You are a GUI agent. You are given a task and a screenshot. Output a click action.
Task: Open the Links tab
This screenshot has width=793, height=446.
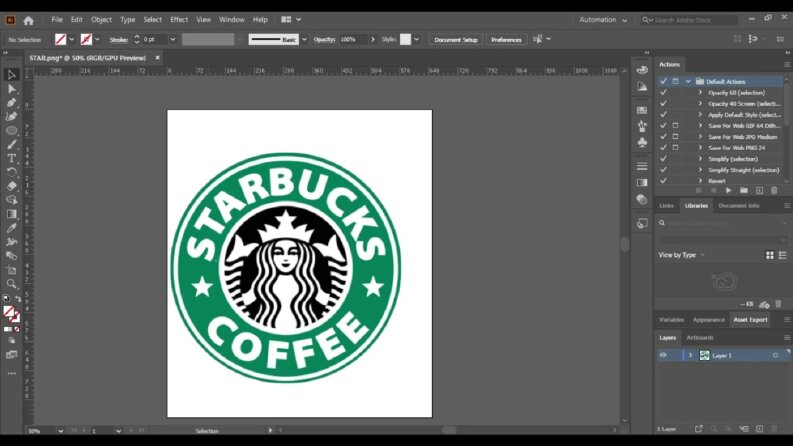point(666,206)
